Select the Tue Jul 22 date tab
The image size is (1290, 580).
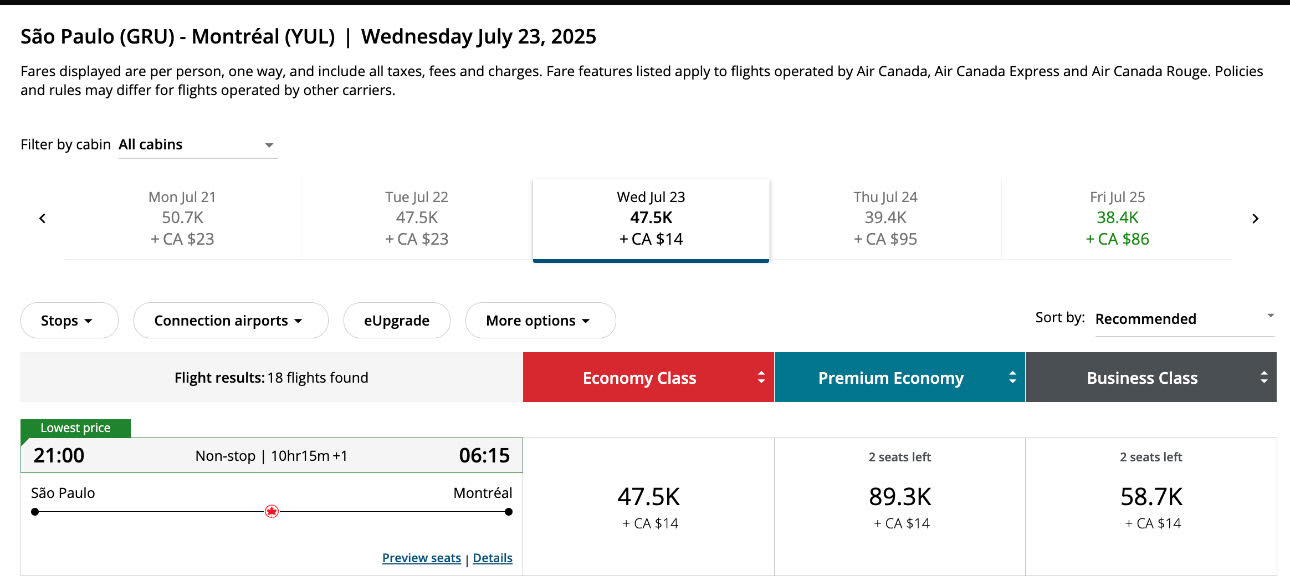point(417,218)
